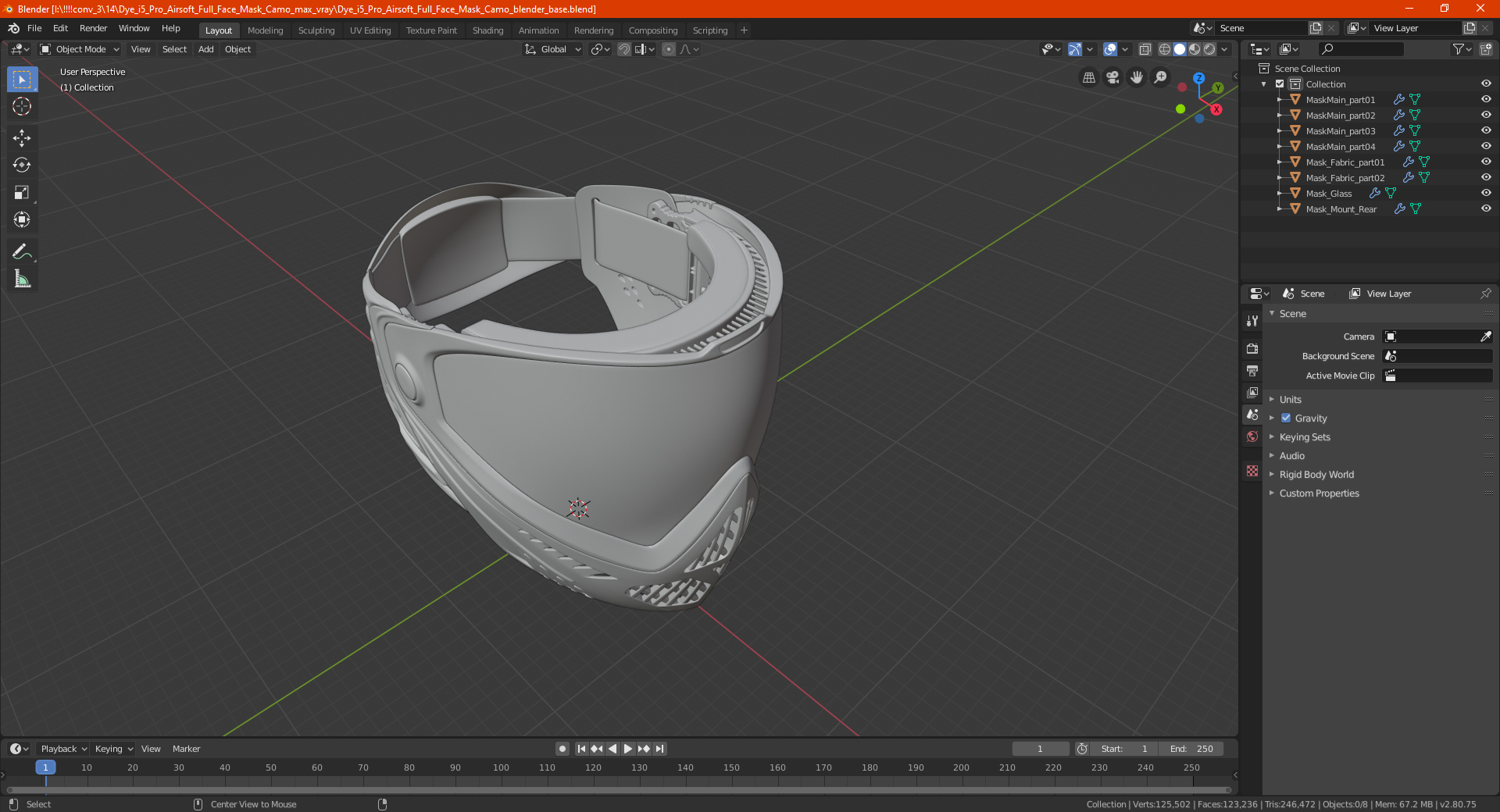Open the View Layer properties tab
Screen dimensions: 1500x812
pos(1252,392)
